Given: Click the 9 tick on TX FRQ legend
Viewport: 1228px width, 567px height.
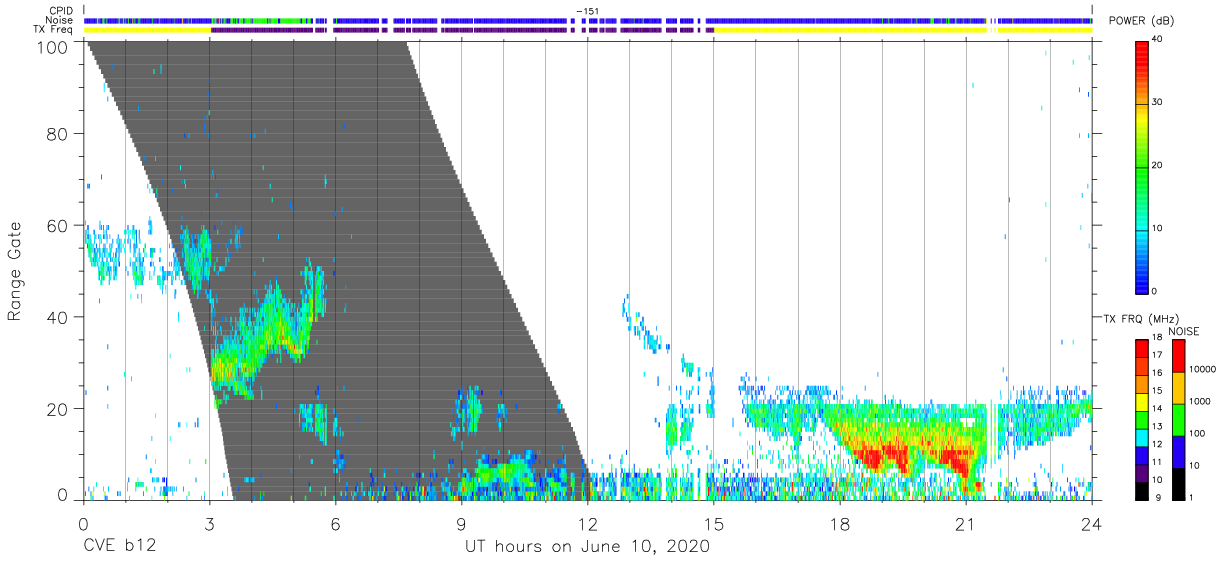Looking at the screenshot, I should (x=1159, y=497).
